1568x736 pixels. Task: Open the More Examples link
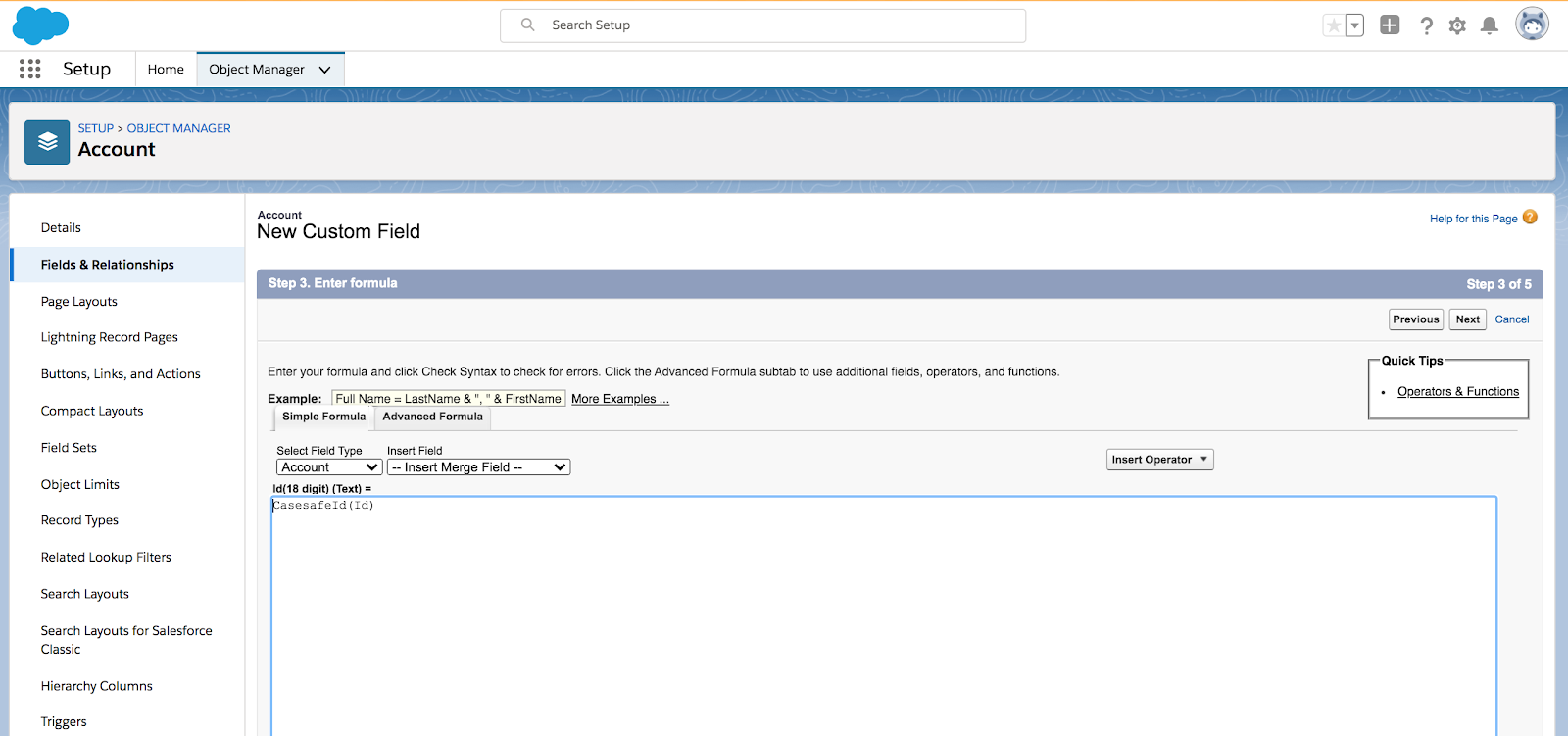coord(620,399)
